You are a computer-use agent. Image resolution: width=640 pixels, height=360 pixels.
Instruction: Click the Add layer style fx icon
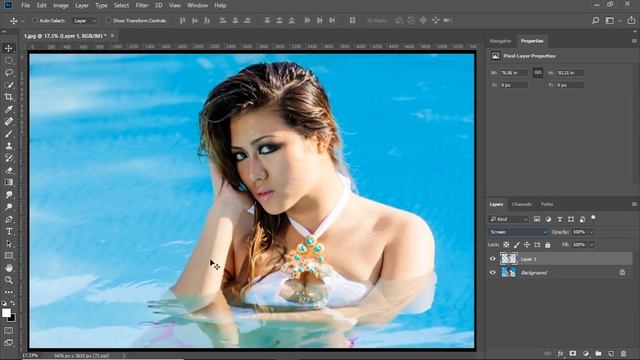pyautogui.click(x=561, y=353)
